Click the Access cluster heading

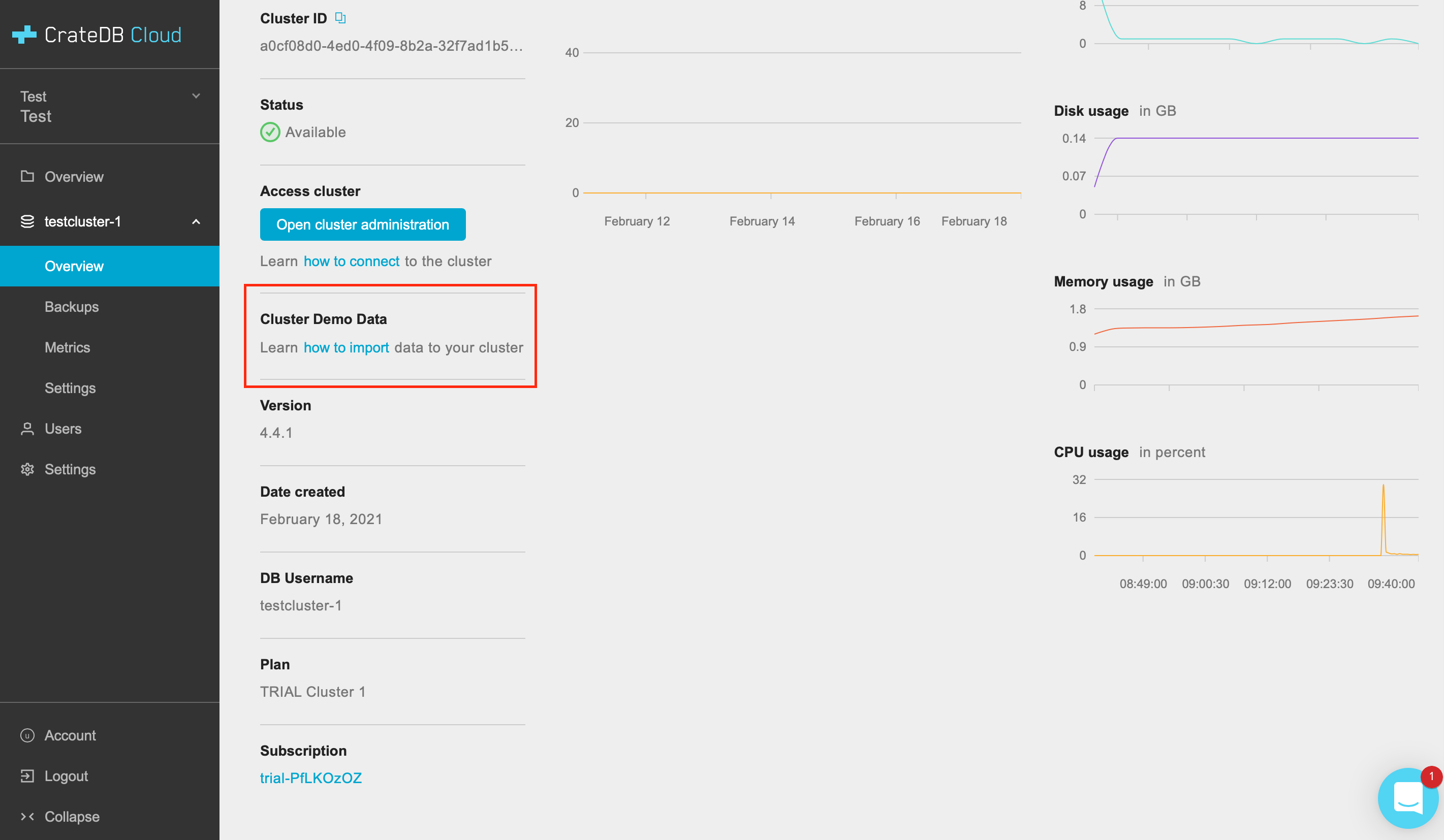click(x=310, y=191)
